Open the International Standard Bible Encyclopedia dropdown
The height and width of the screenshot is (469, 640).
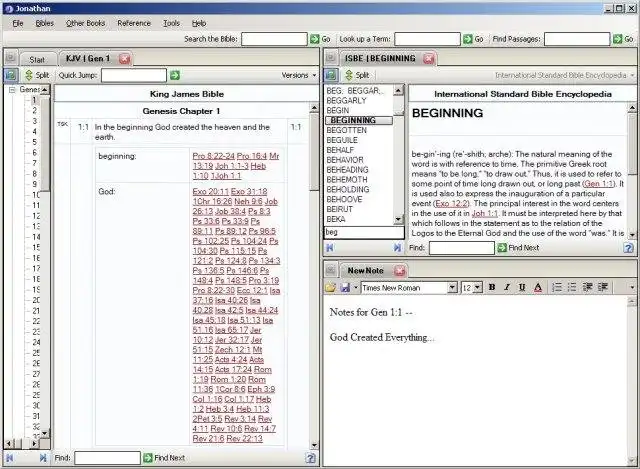564,75
